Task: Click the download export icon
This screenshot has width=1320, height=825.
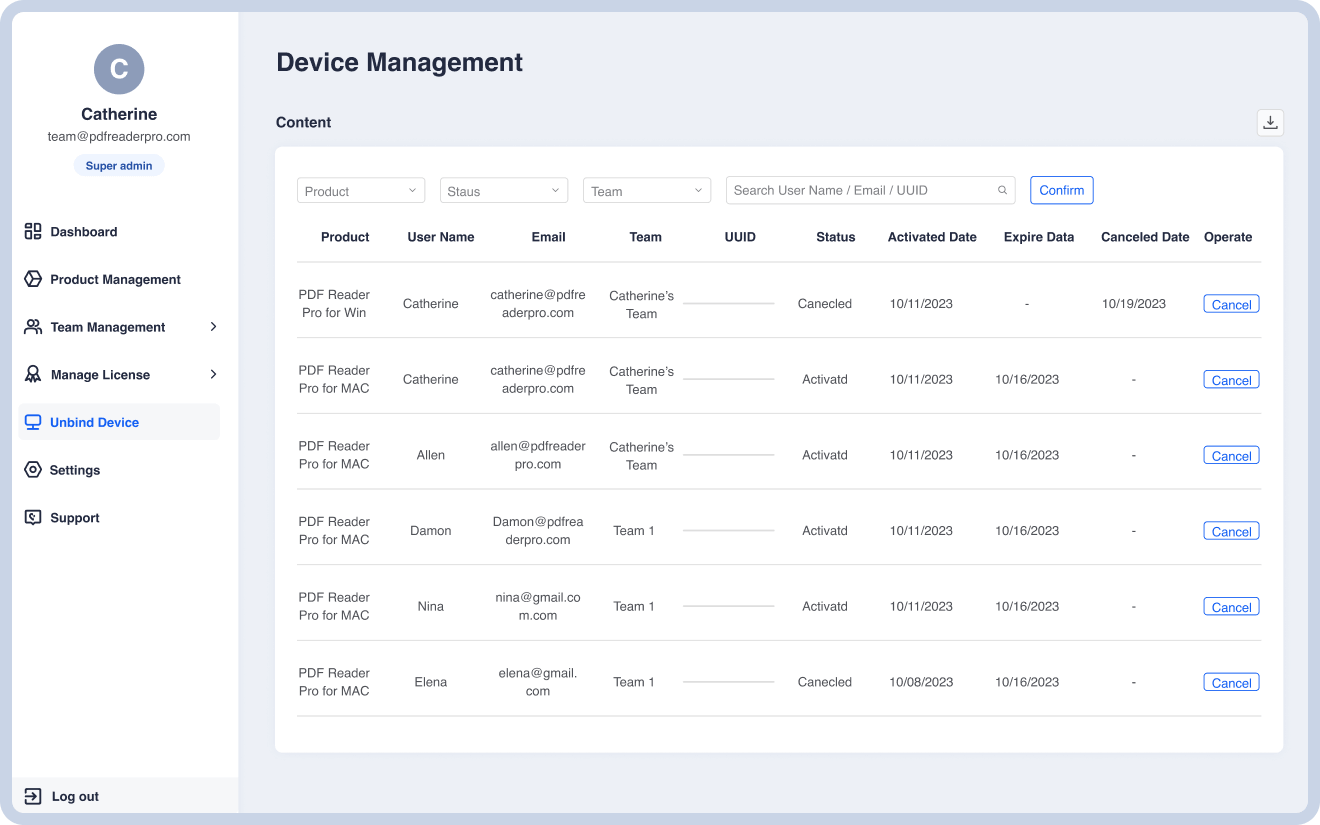Action: pos(1270,122)
